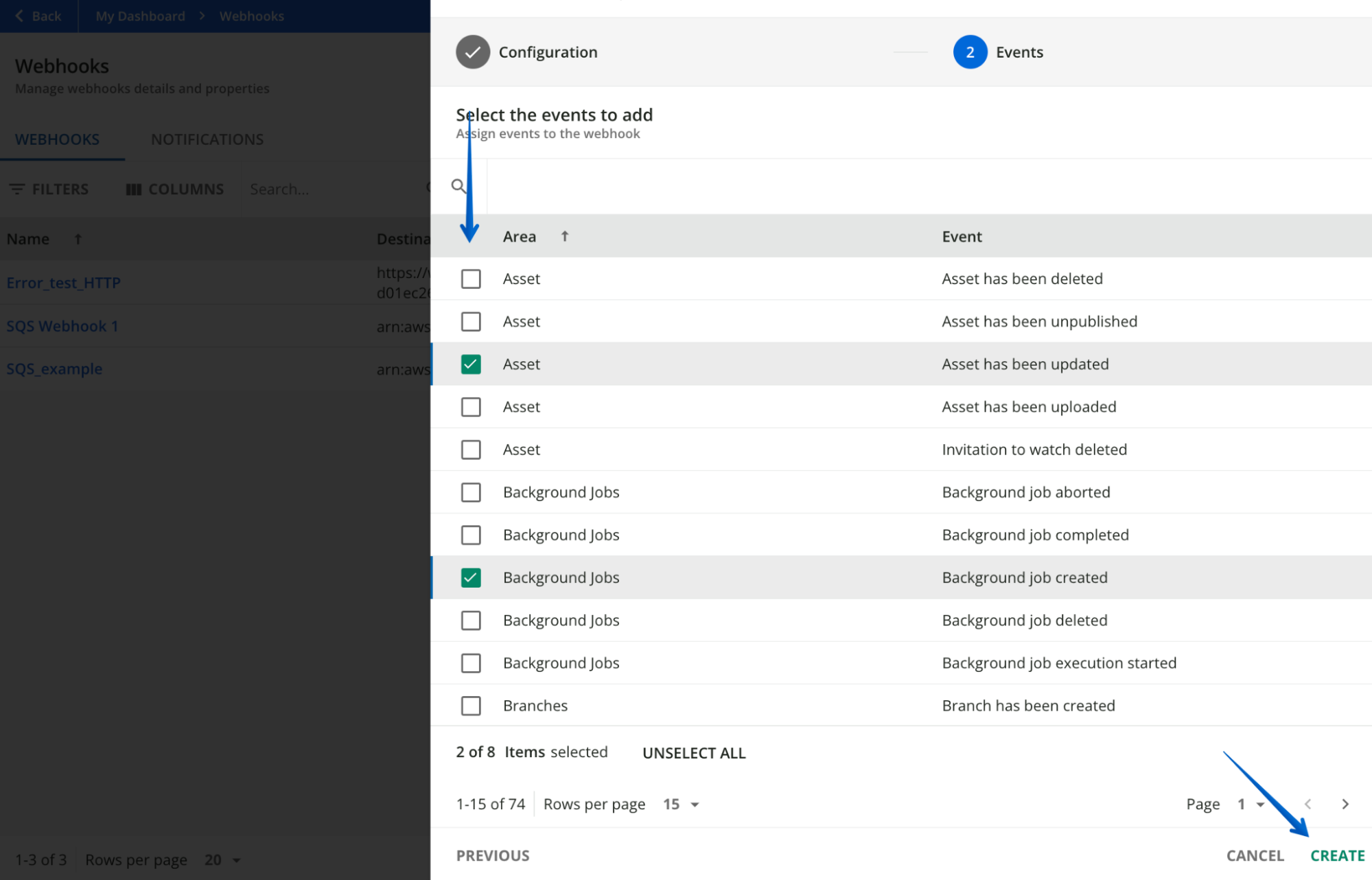This screenshot has height=880, width=1372.
Task: Open the Columns selector
Action: point(174,189)
